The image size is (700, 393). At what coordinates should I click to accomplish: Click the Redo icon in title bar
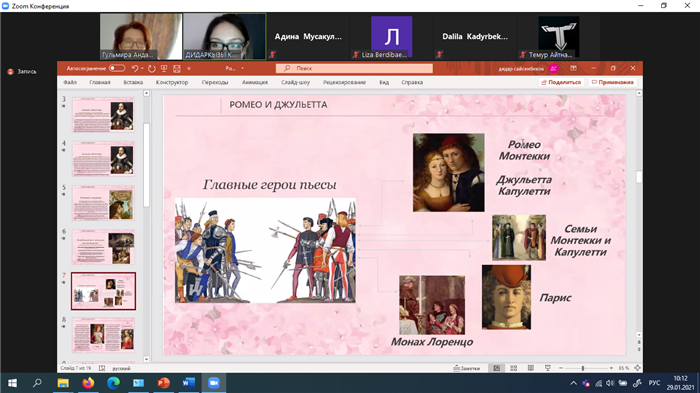(x=152, y=68)
